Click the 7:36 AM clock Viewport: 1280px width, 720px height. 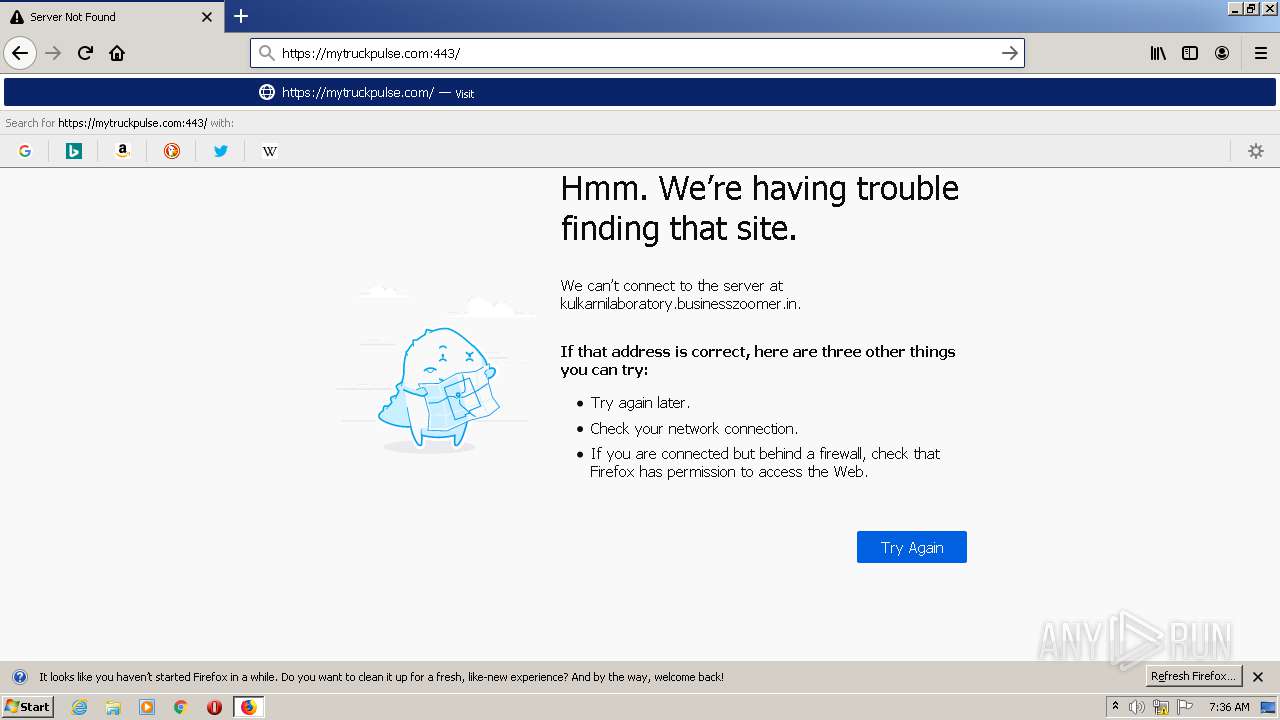pos(1229,707)
